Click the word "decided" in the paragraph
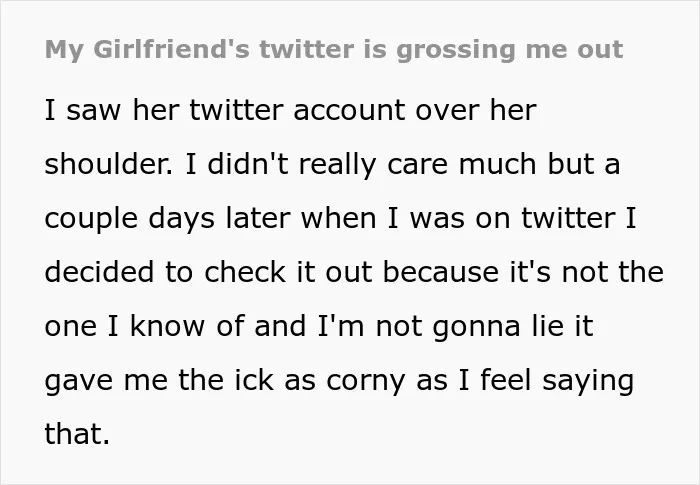 [99, 272]
